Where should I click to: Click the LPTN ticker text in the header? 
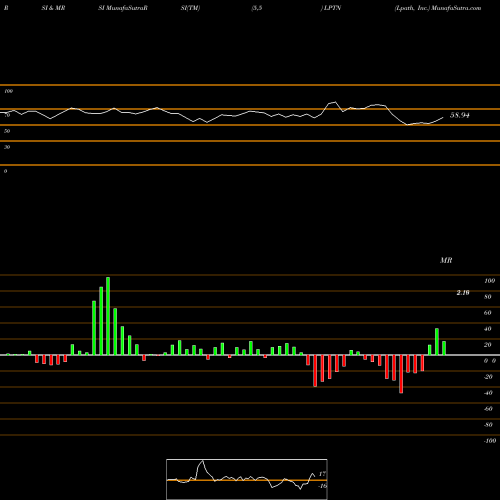(x=332, y=8)
